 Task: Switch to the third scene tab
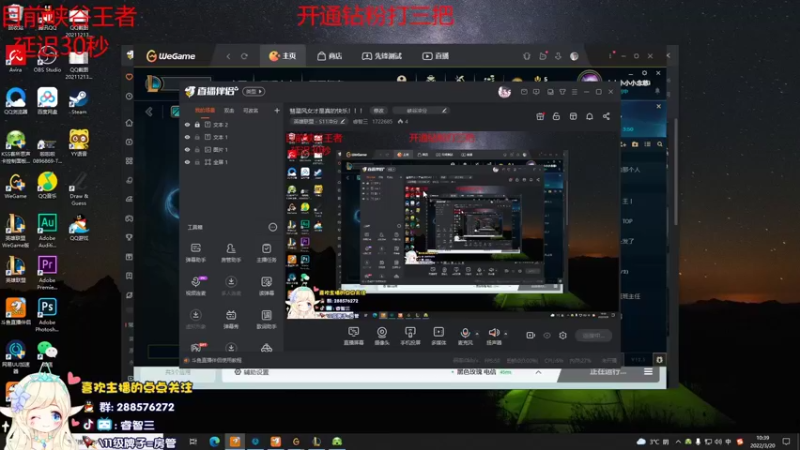251,110
